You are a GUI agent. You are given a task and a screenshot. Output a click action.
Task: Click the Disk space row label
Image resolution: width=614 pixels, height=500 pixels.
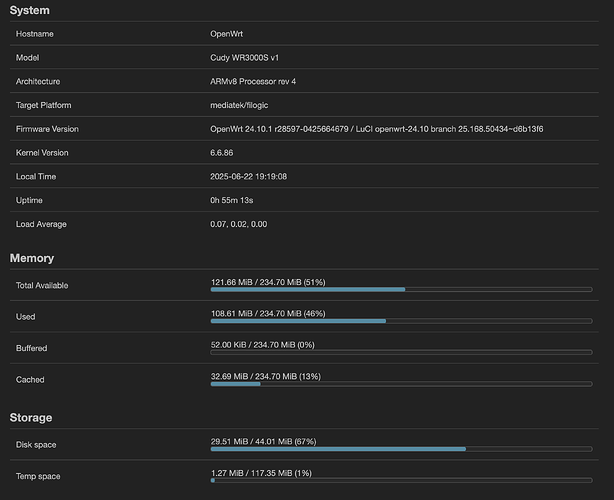click(38, 444)
